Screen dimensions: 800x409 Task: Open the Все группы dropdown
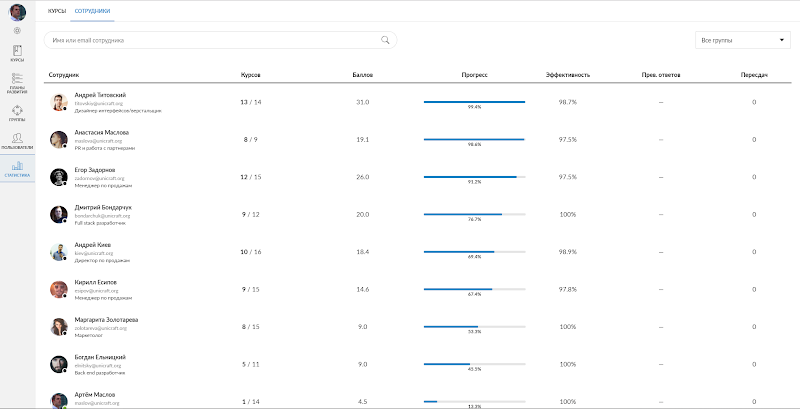(x=742, y=40)
